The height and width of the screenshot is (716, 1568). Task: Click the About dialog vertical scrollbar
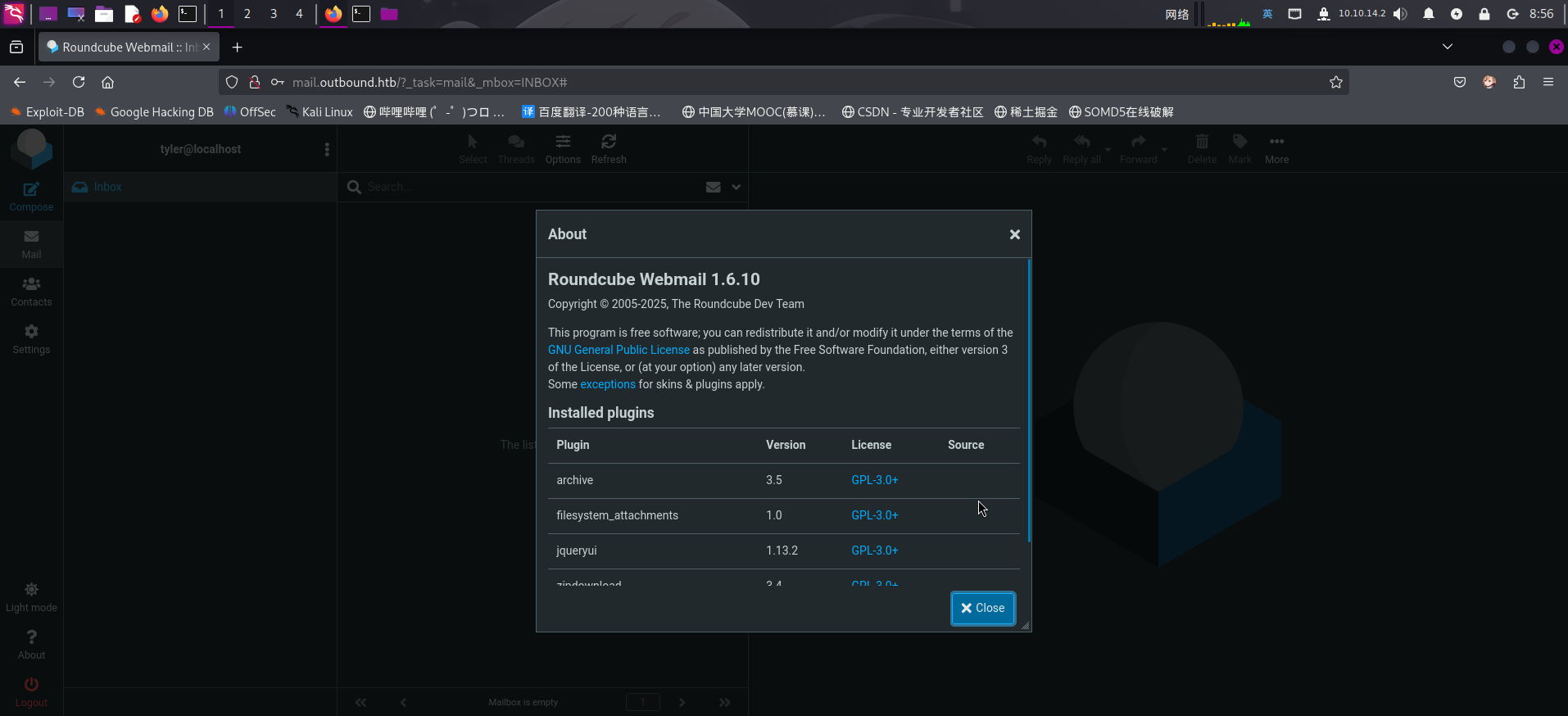tap(1029, 401)
